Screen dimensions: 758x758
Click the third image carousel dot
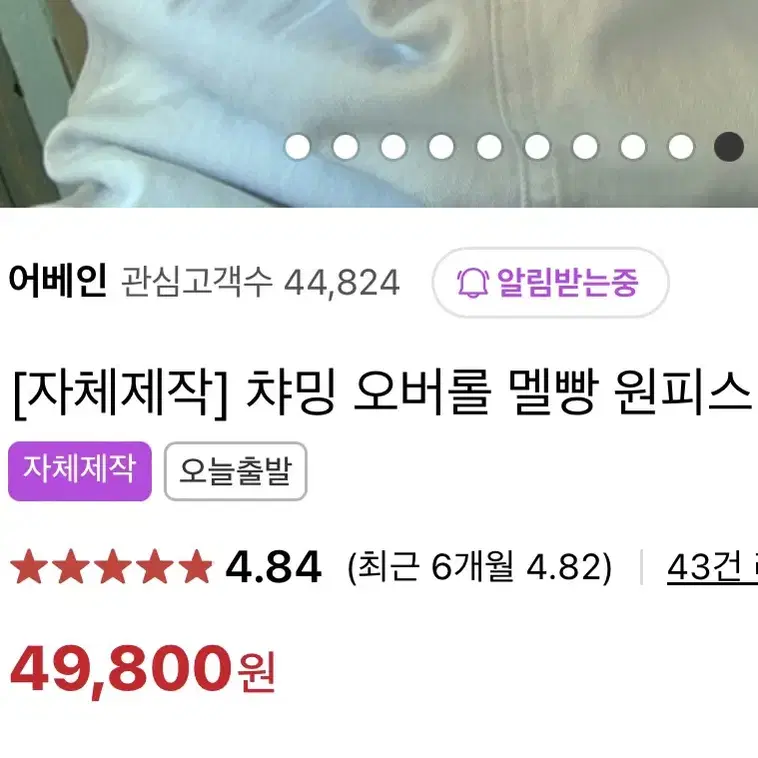point(393,146)
